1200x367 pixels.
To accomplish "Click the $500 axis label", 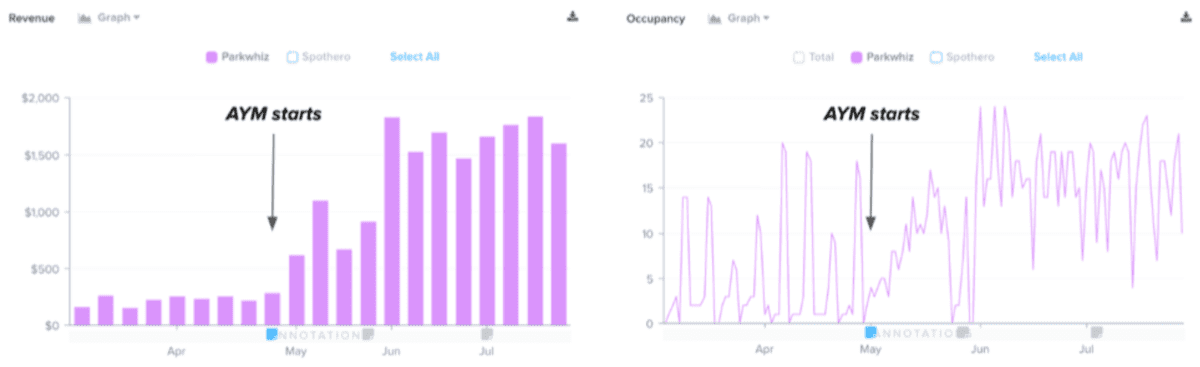I will click(x=44, y=269).
